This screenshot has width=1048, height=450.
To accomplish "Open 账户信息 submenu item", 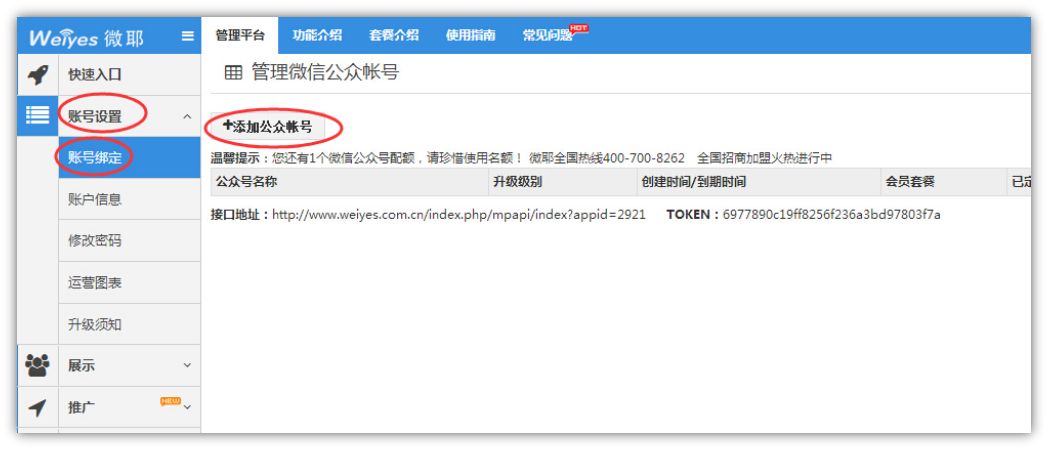I will pos(130,199).
